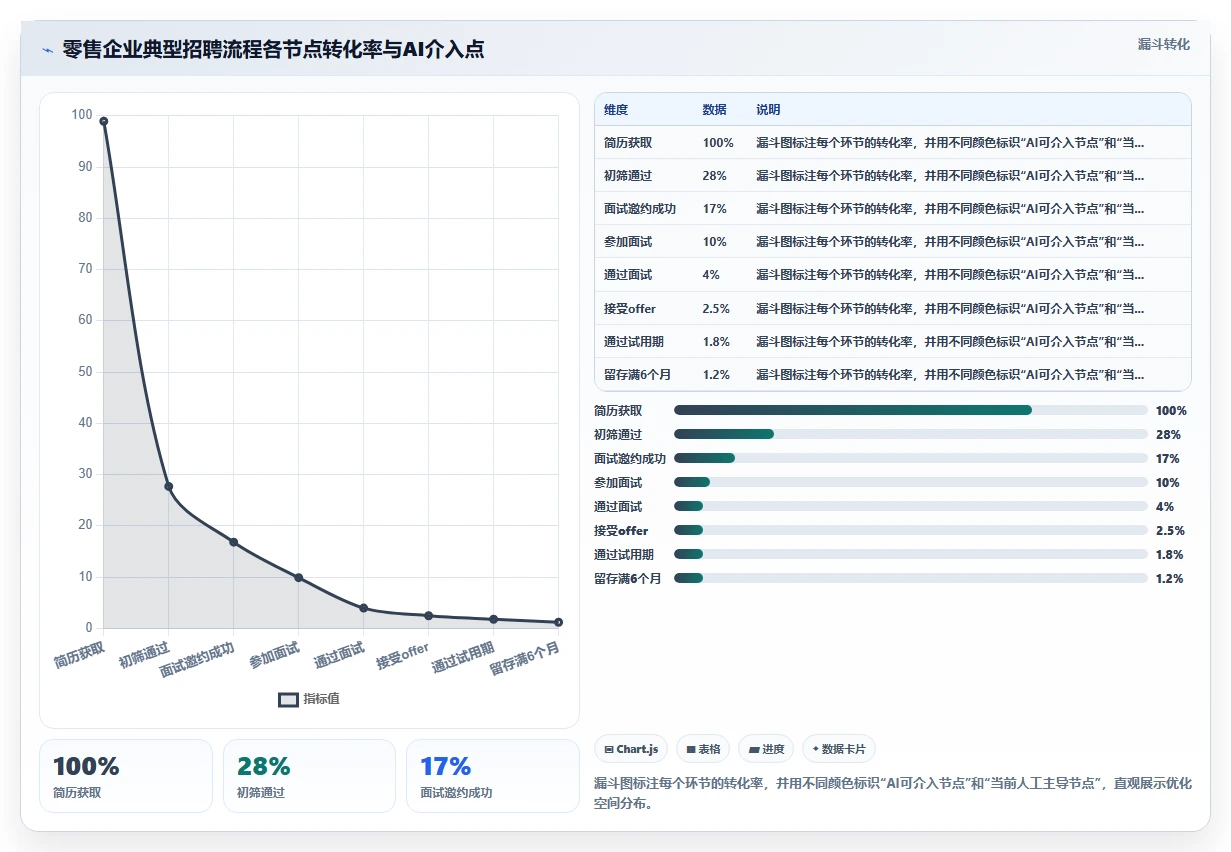Toggle the 指标值 legend swatch
1231x852 pixels.
click(x=288, y=699)
